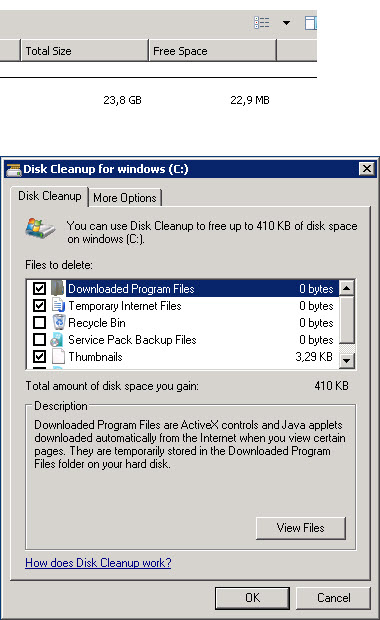Sort by the Total Size column header

[x=85, y=51]
